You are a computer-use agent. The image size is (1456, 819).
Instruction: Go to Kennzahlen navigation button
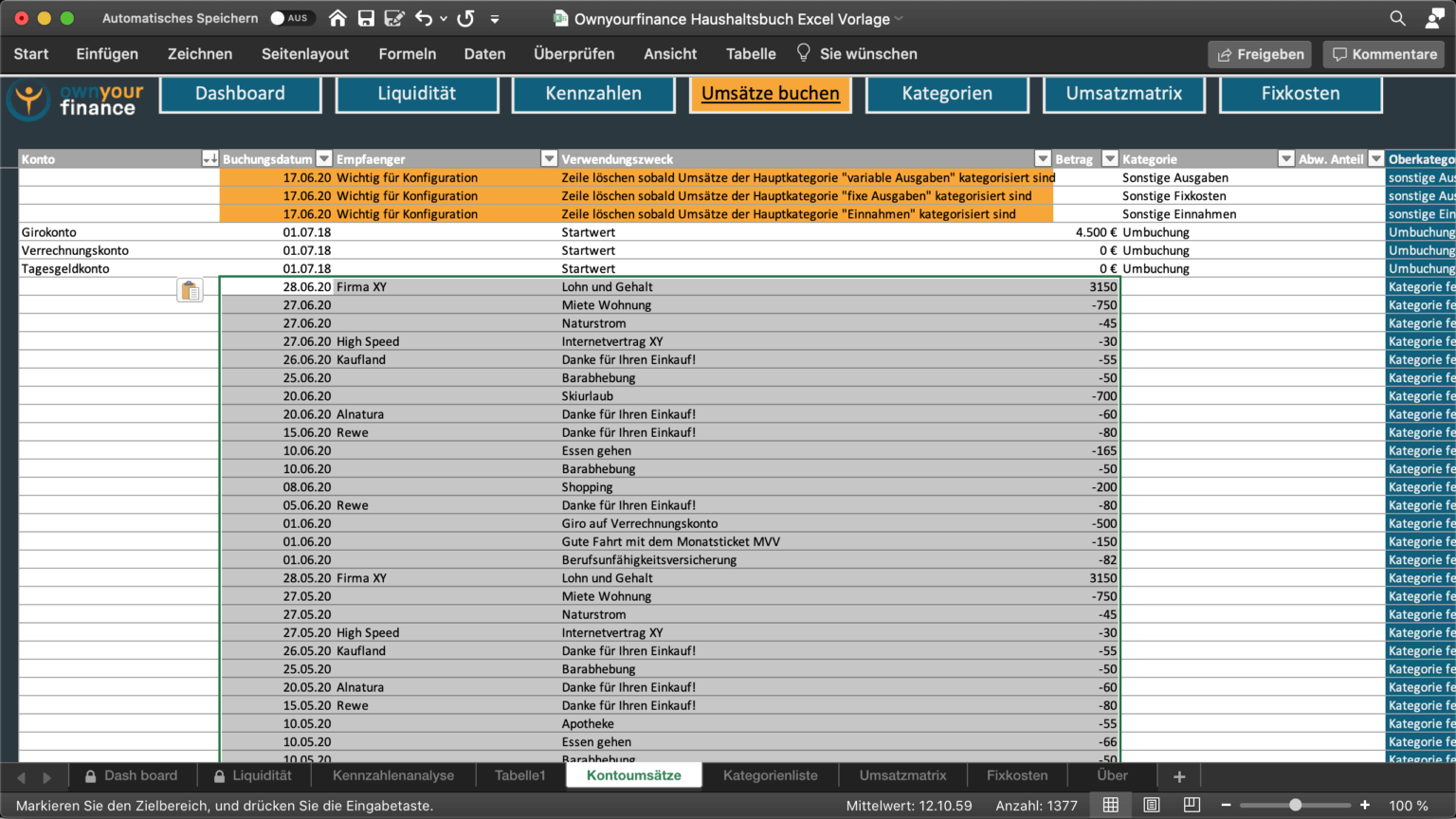point(593,94)
